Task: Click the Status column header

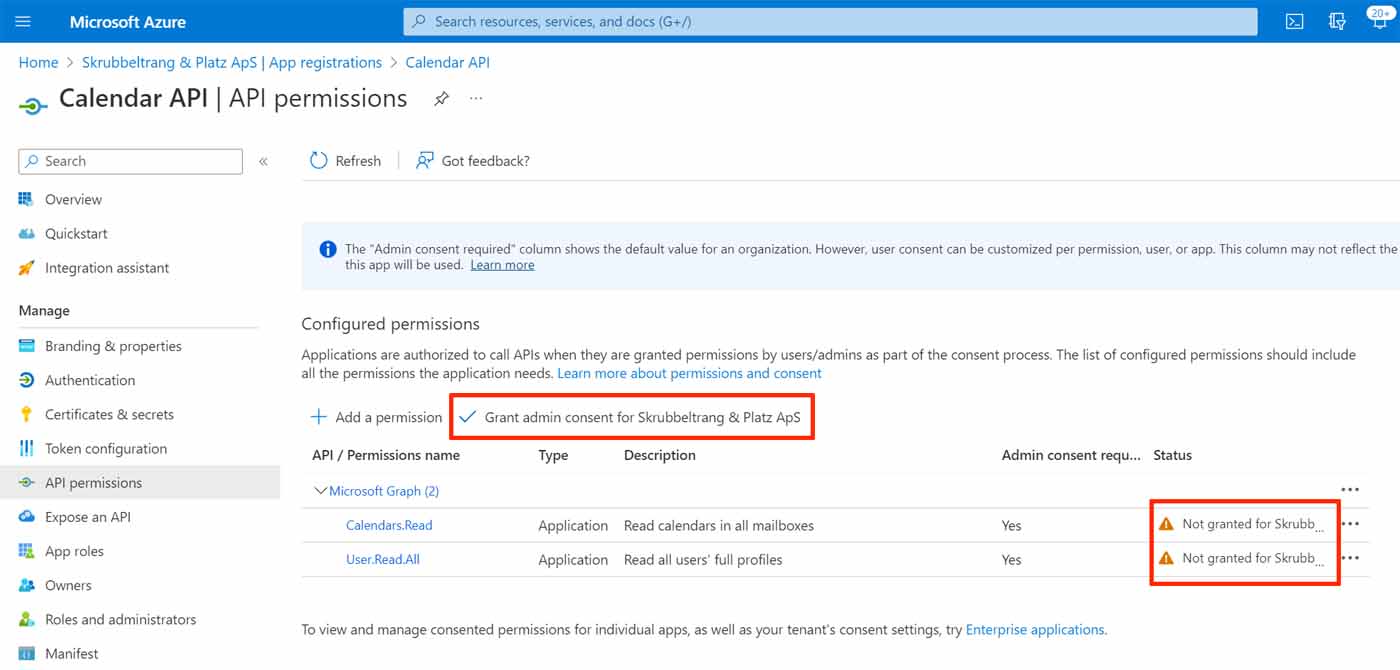Action: (x=1172, y=455)
